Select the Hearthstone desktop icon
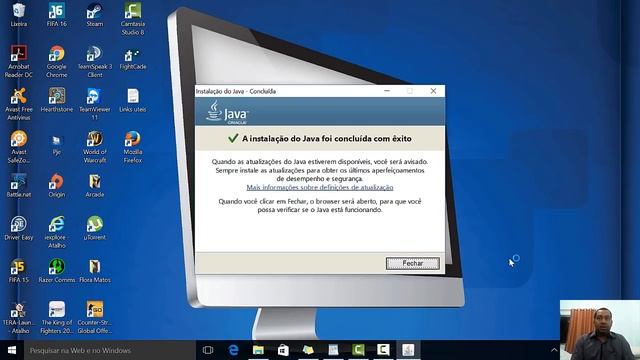640x360 pixels. tap(56, 100)
